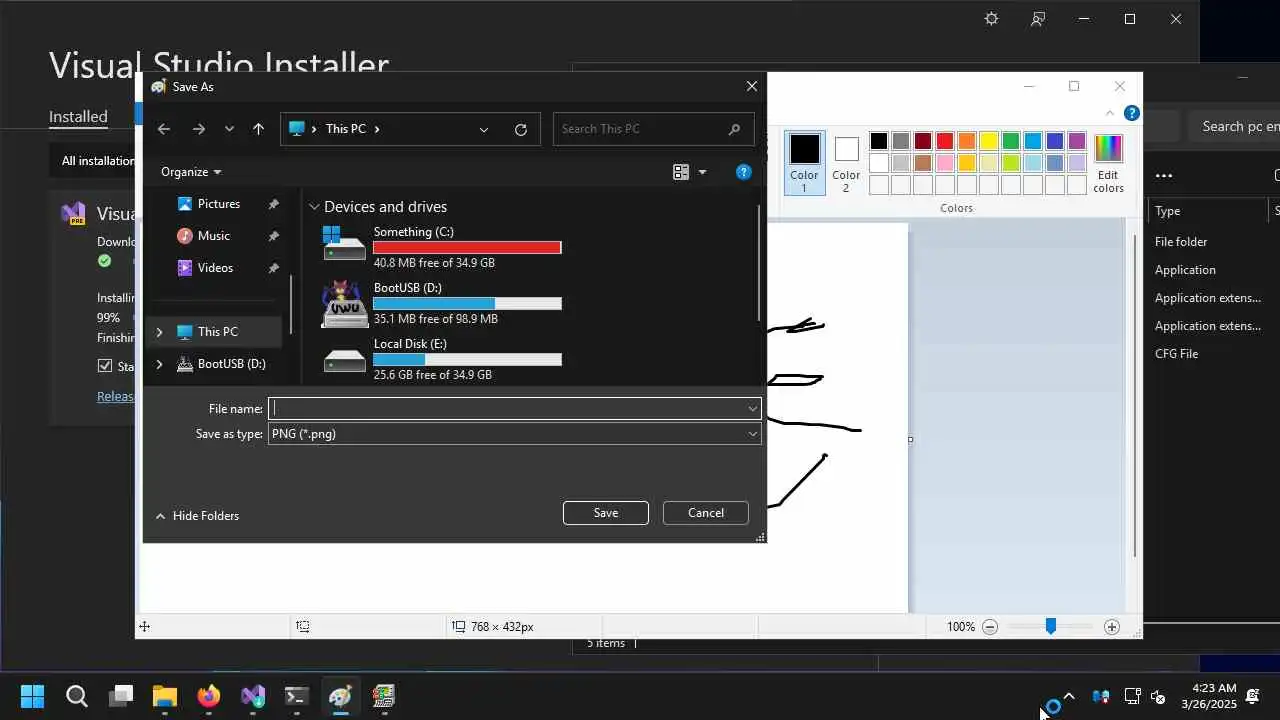Click the Search This PC field
The width and height of the screenshot is (1280, 720).
coord(653,129)
